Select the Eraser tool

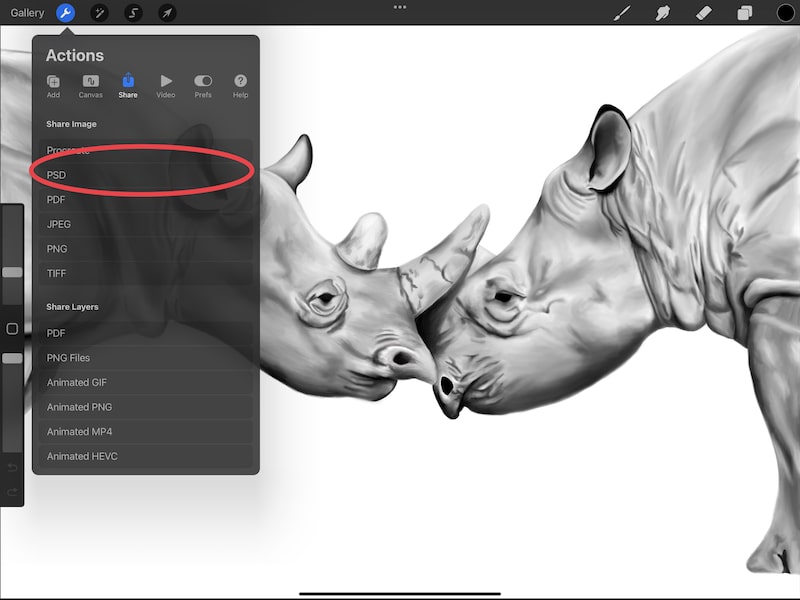(704, 13)
